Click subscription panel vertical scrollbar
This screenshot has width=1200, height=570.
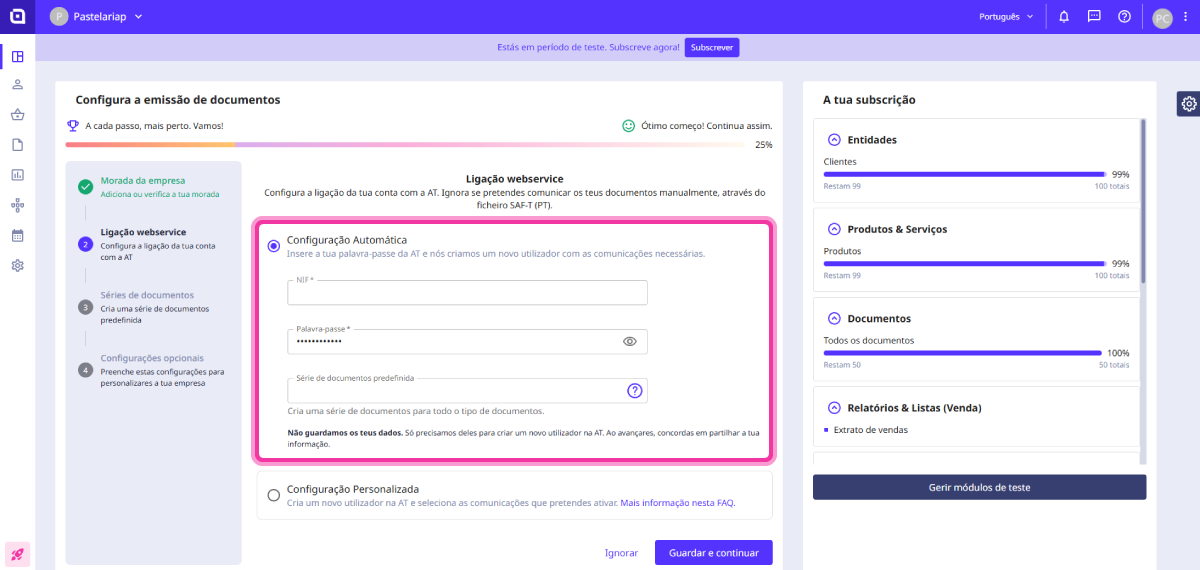[1143, 200]
